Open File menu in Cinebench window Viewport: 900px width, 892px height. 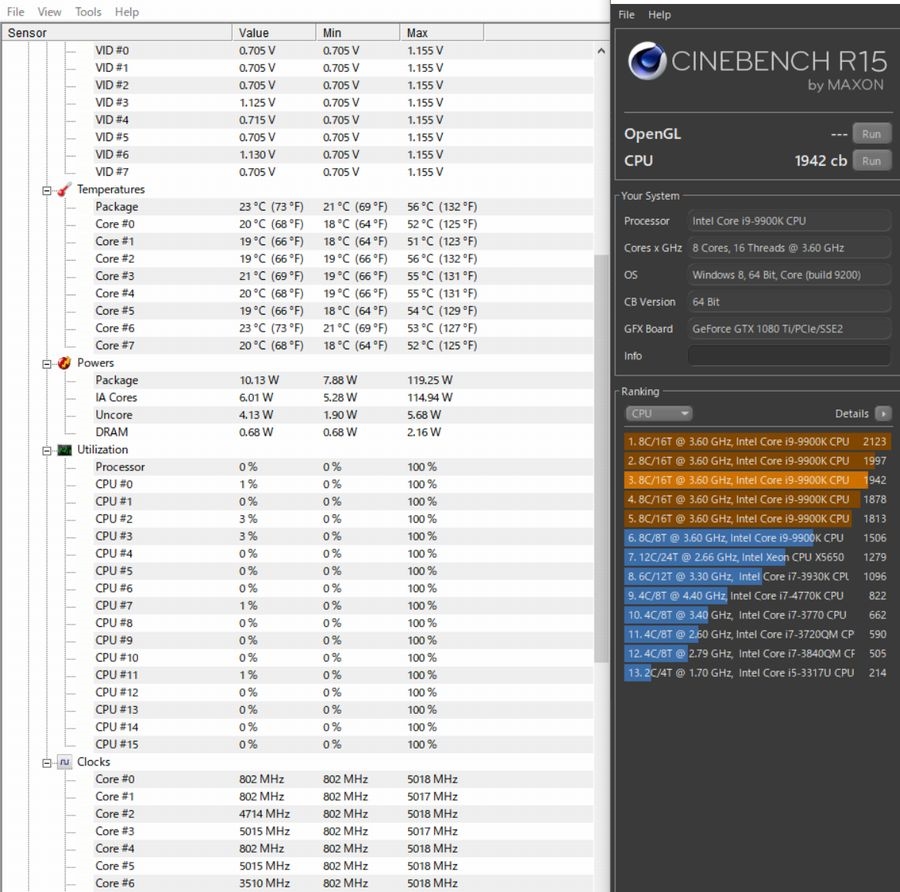tap(626, 14)
